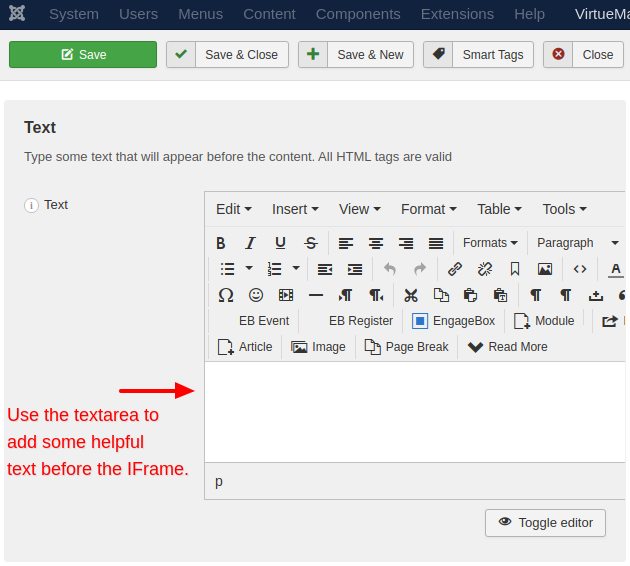Viewport: 630px width, 566px height.
Task: Click inside the empty editor text area
Action: (415, 410)
